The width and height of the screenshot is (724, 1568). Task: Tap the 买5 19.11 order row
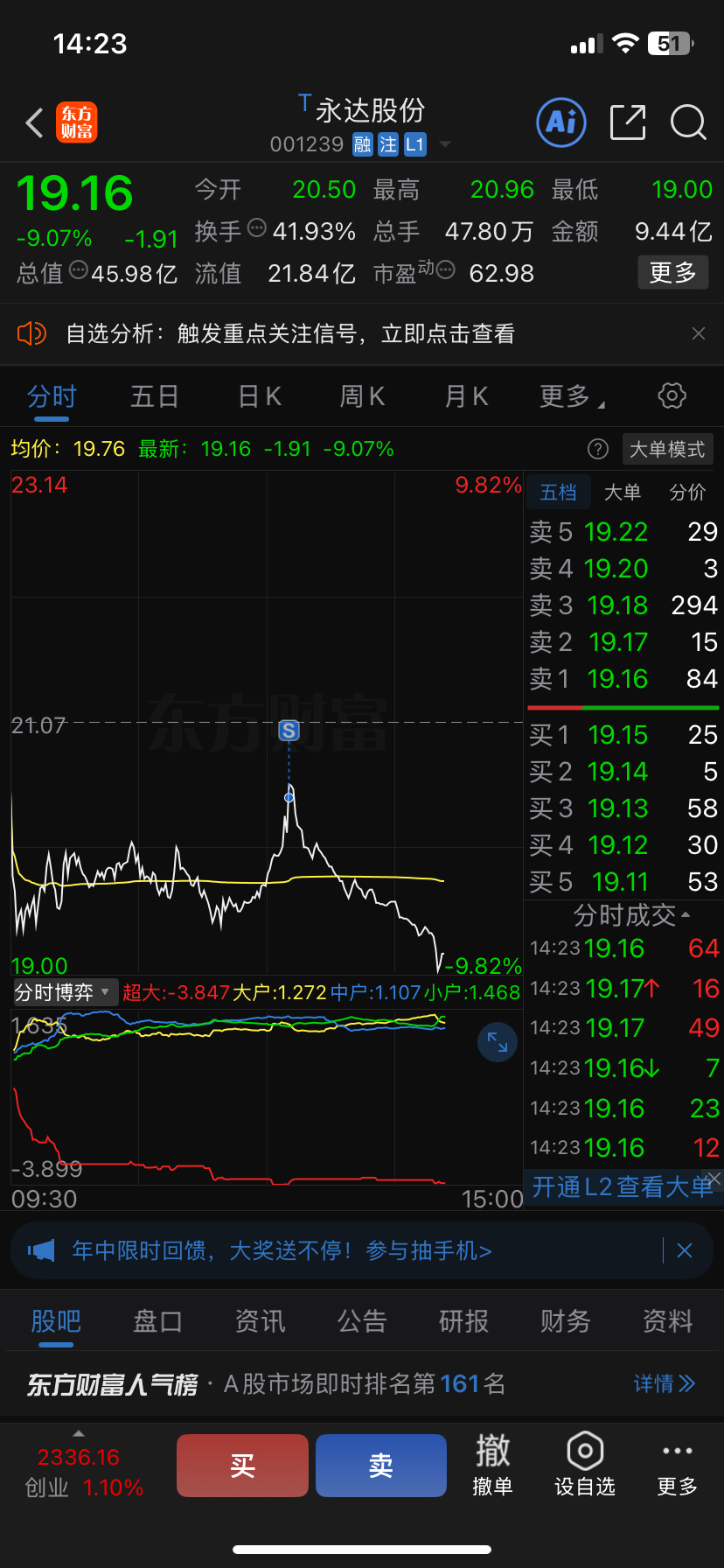(623, 881)
